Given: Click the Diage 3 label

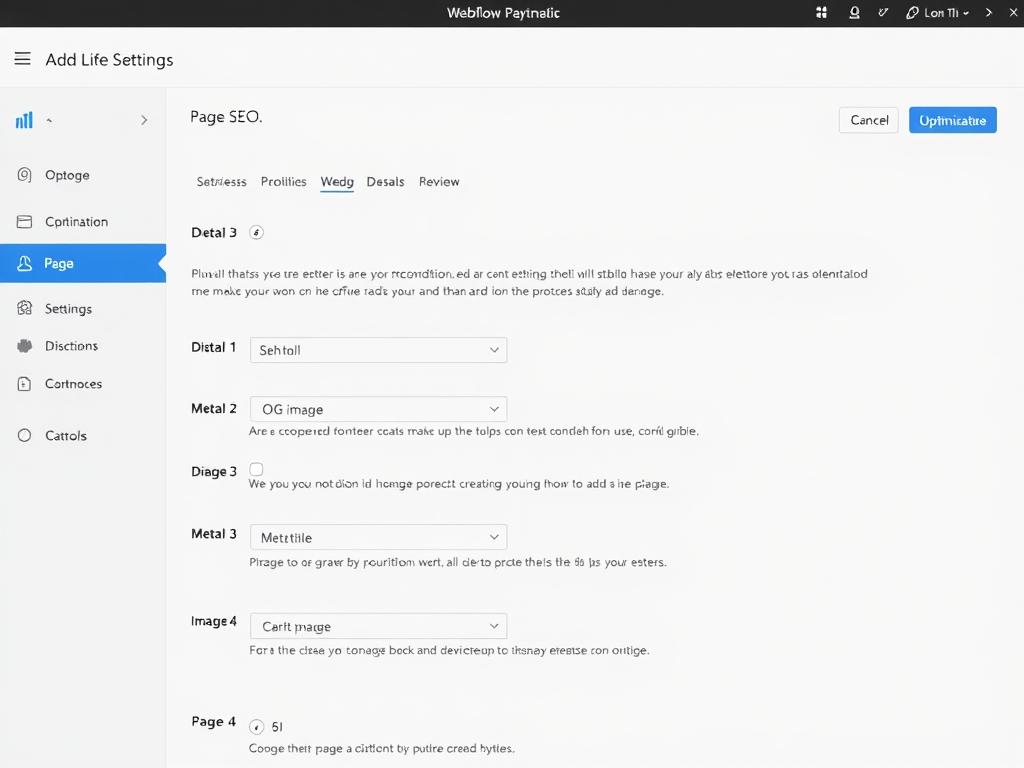Looking at the screenshot, I should click(x=214, y=472).
